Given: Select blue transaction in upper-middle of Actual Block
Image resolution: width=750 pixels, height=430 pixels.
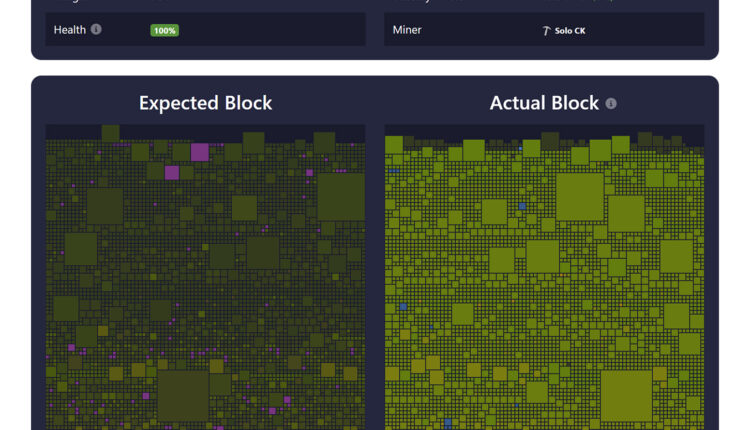Looking at the screenshot, I should point(522,207).
